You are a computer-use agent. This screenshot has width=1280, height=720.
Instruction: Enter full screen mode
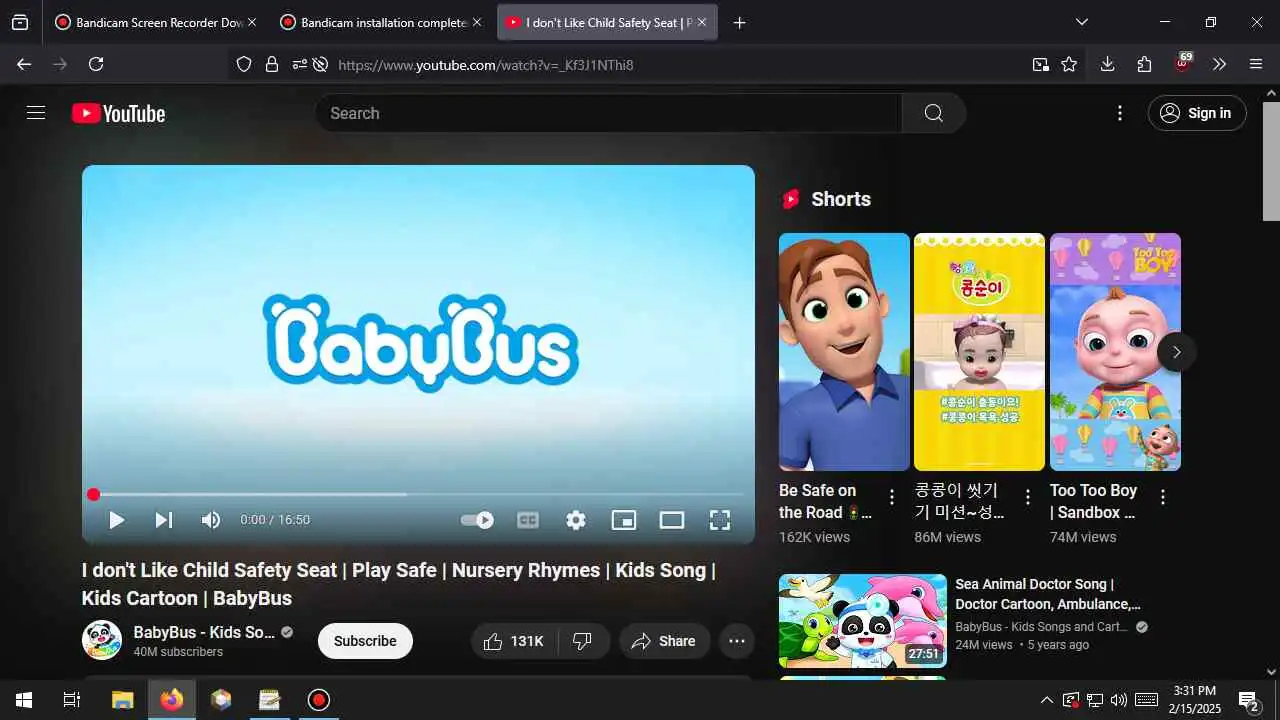[720, 520]
